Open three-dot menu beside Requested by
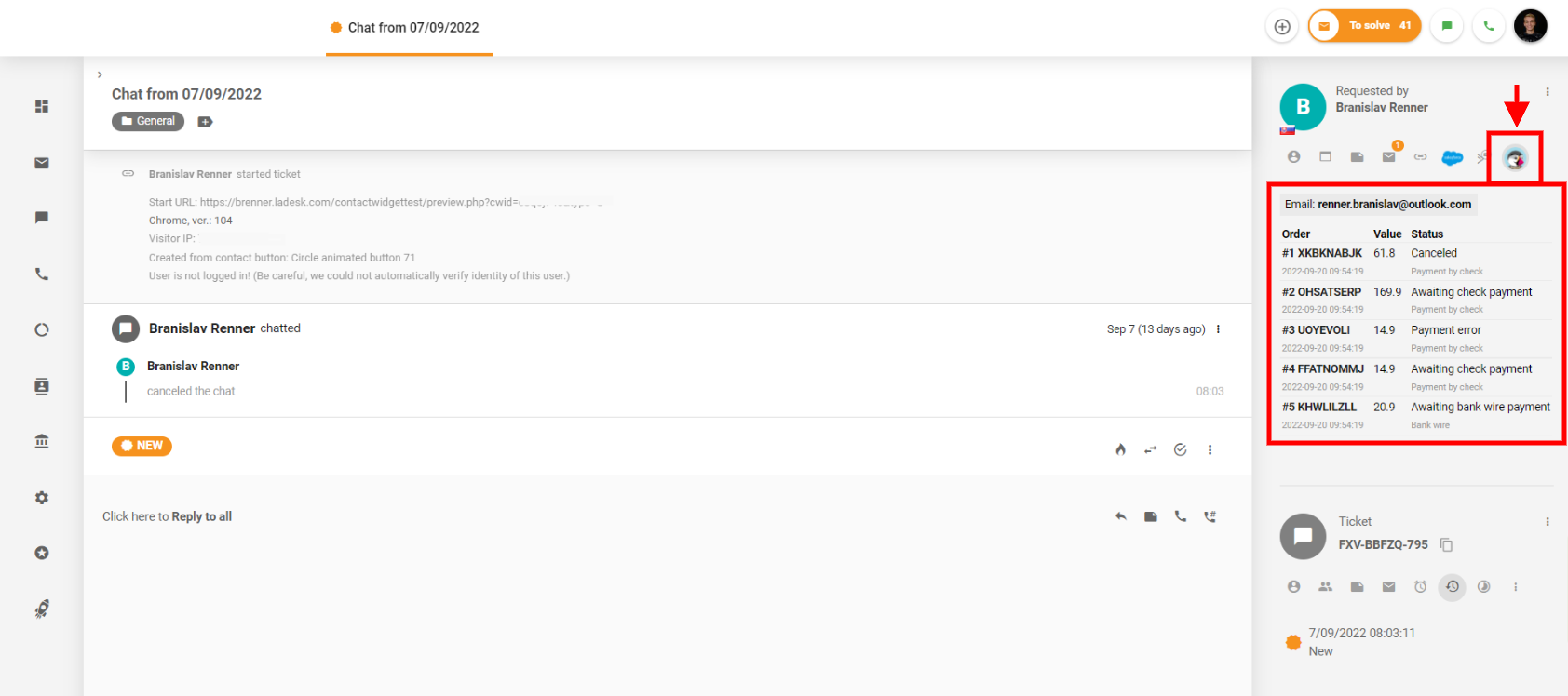Screen dimensions: 1568x696 (1548, 91)
